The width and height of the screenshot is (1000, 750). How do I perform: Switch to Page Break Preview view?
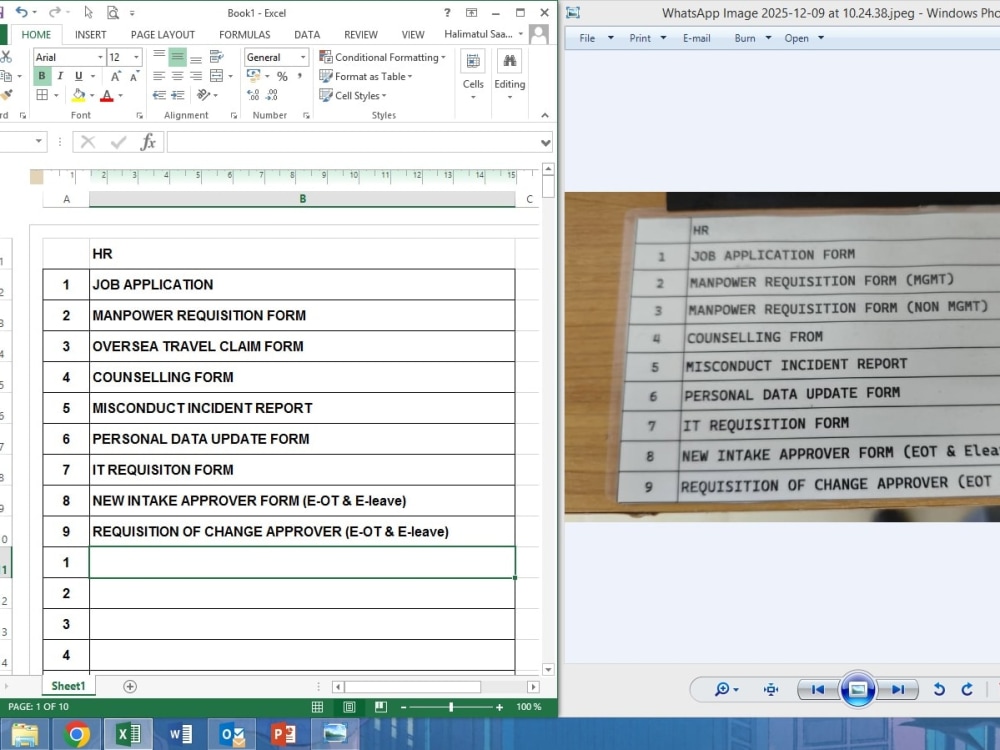click(381, 707)
